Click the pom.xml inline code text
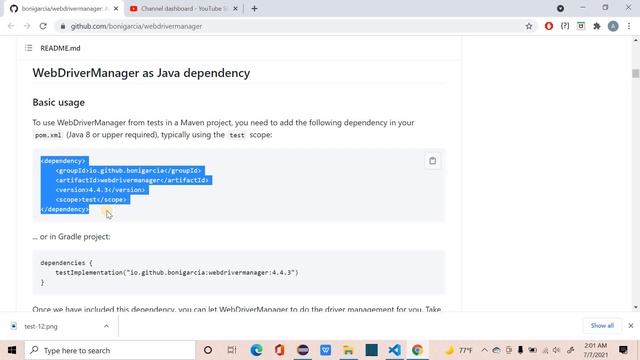The image size is (640, 360). tap(48, 135)
